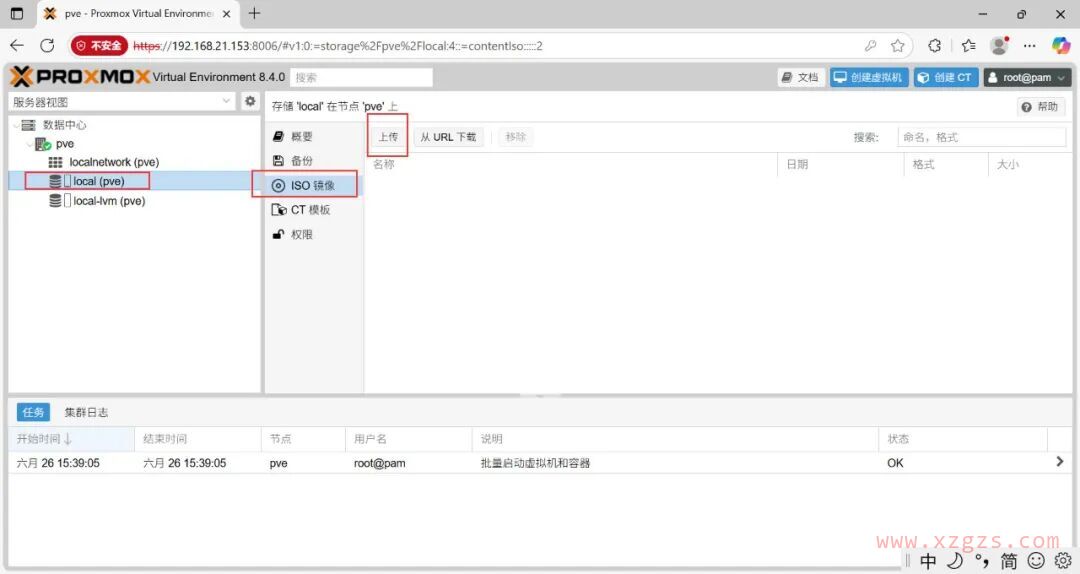Click 从 URL 下载 button

447,137
